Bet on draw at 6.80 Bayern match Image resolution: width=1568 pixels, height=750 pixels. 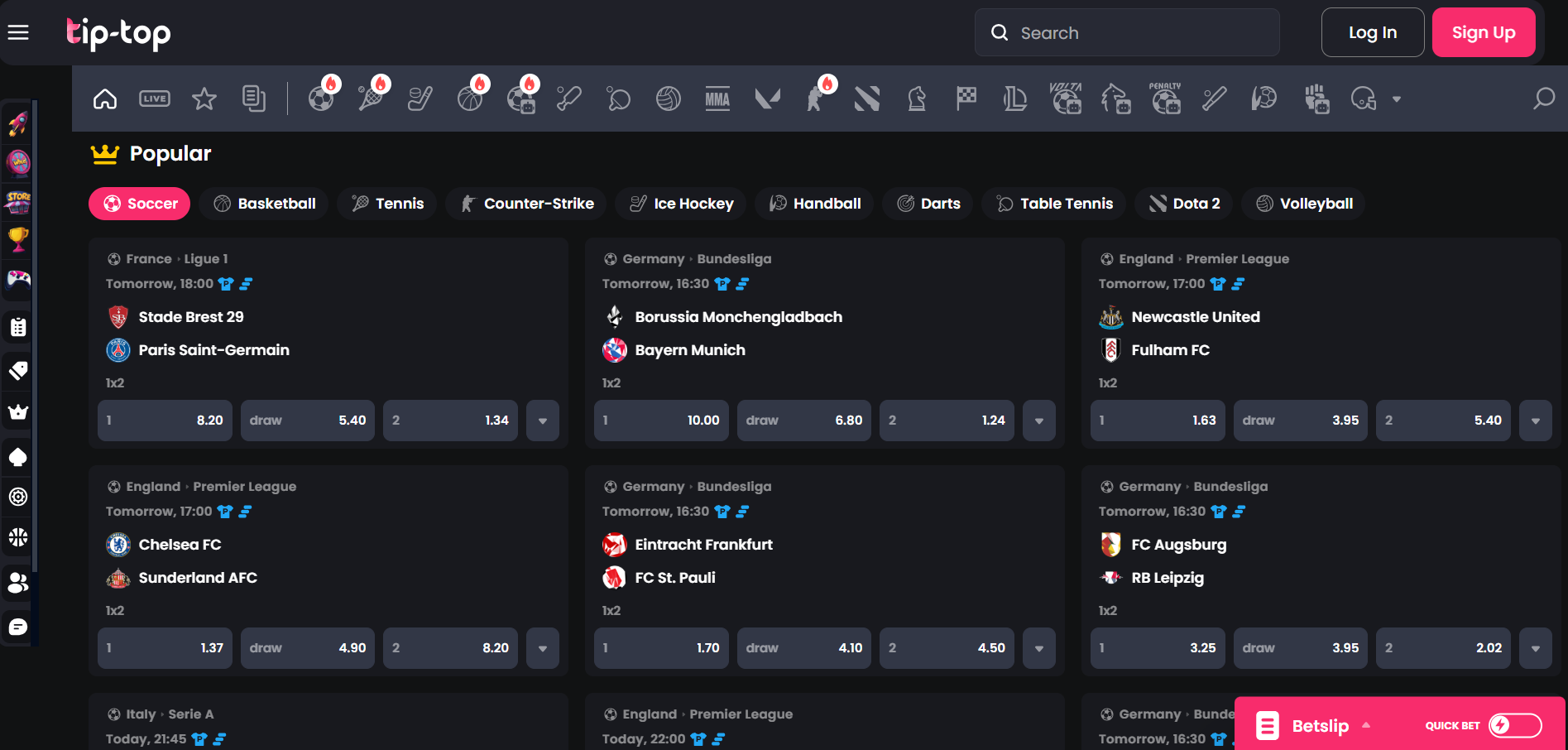804,421
